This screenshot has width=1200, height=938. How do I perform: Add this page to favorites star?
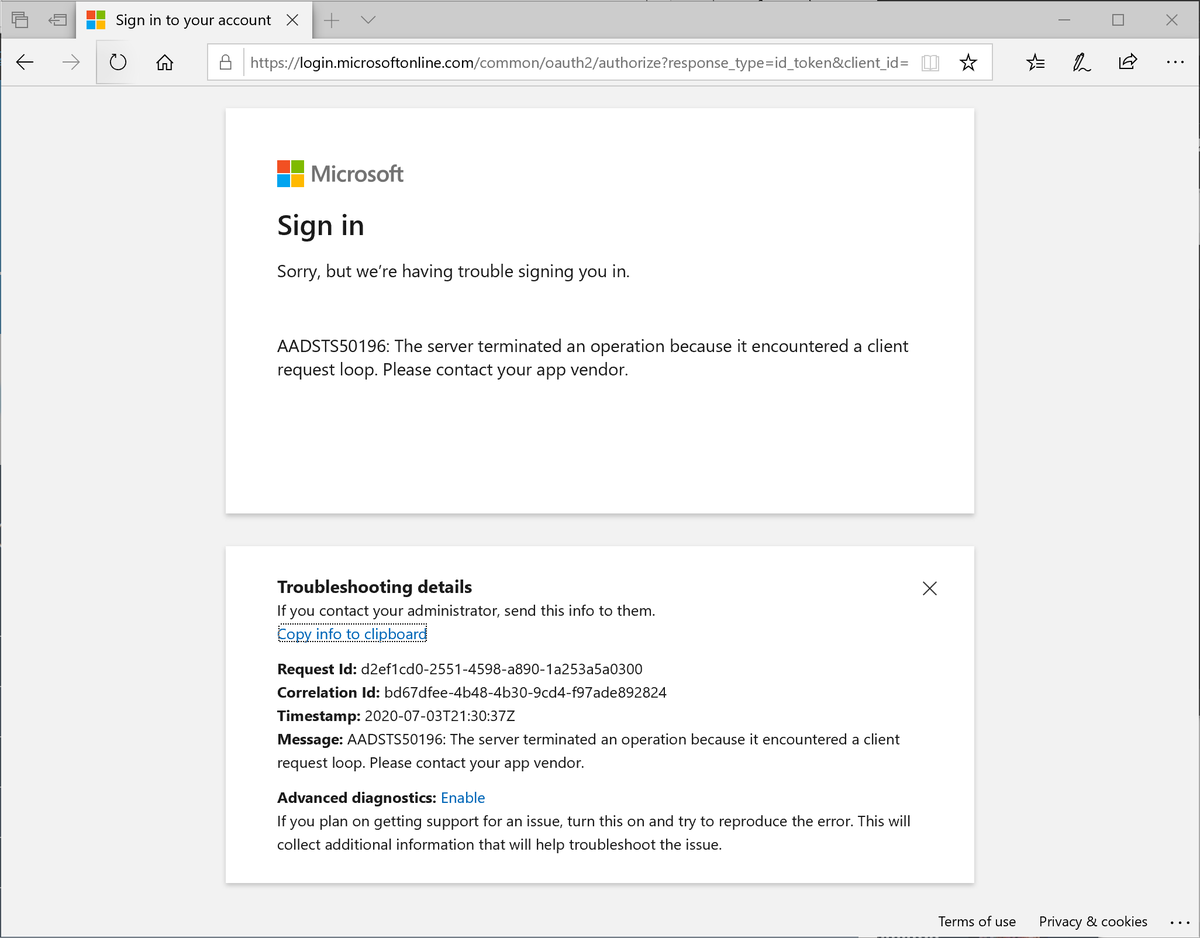click(968, 62)
